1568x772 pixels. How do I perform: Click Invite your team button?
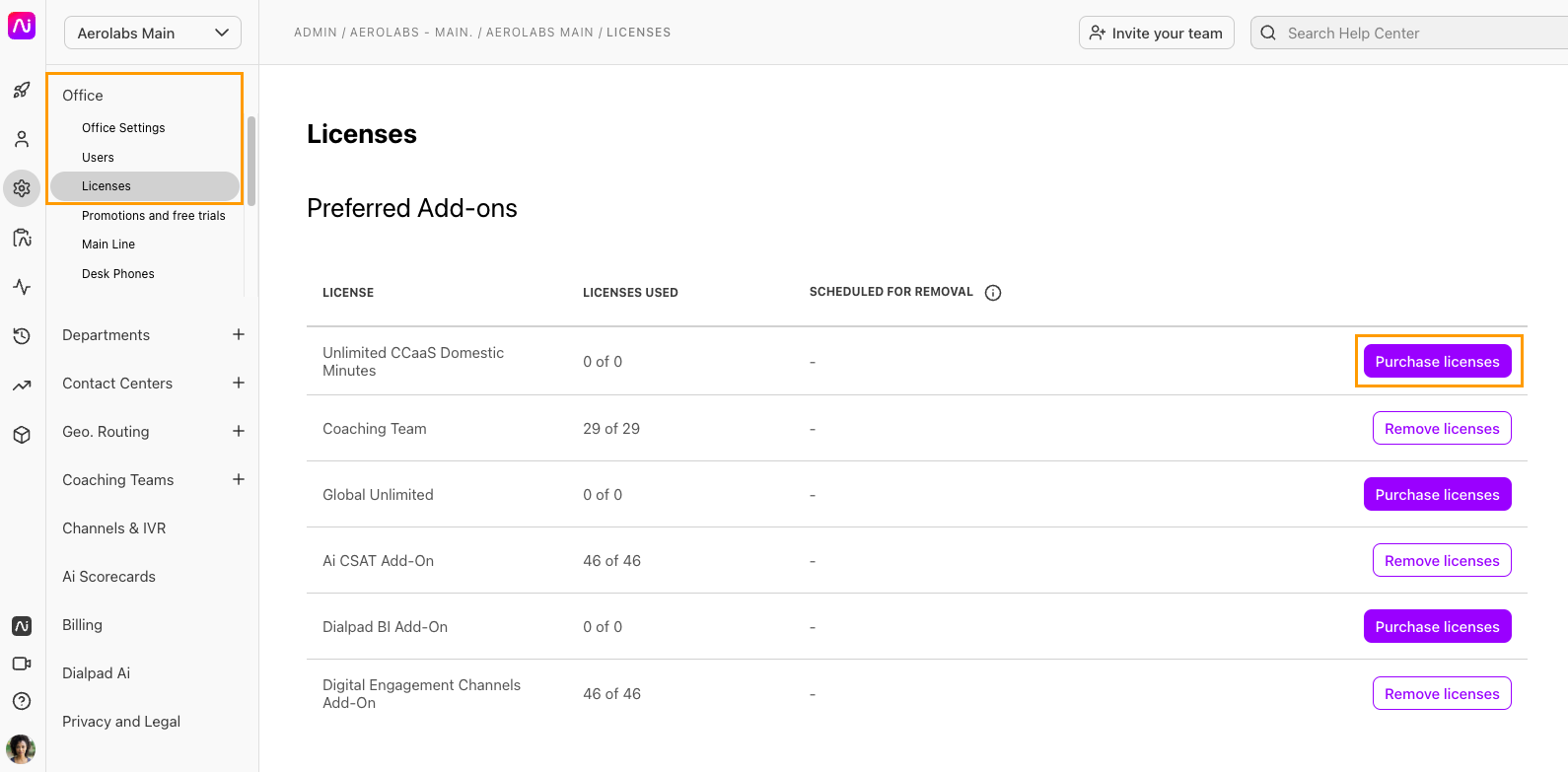1156,33
